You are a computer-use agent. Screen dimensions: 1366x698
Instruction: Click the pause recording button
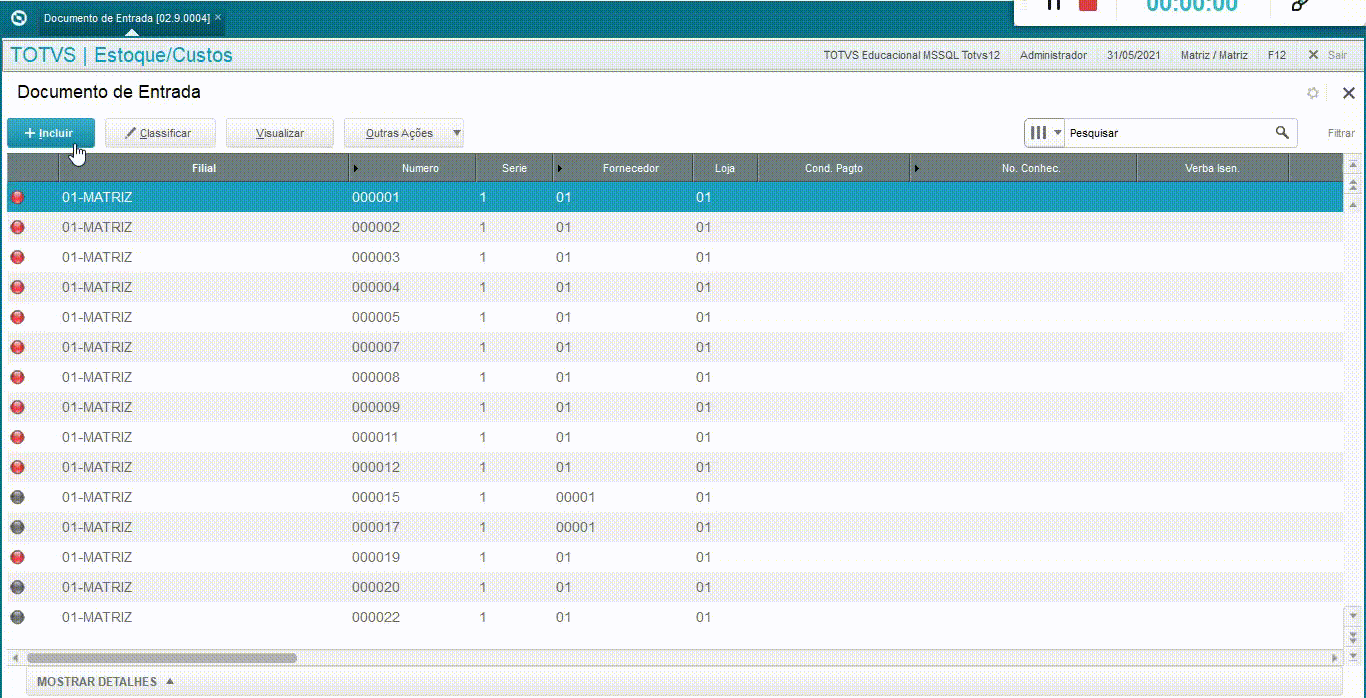click(x=1053, y=5)
